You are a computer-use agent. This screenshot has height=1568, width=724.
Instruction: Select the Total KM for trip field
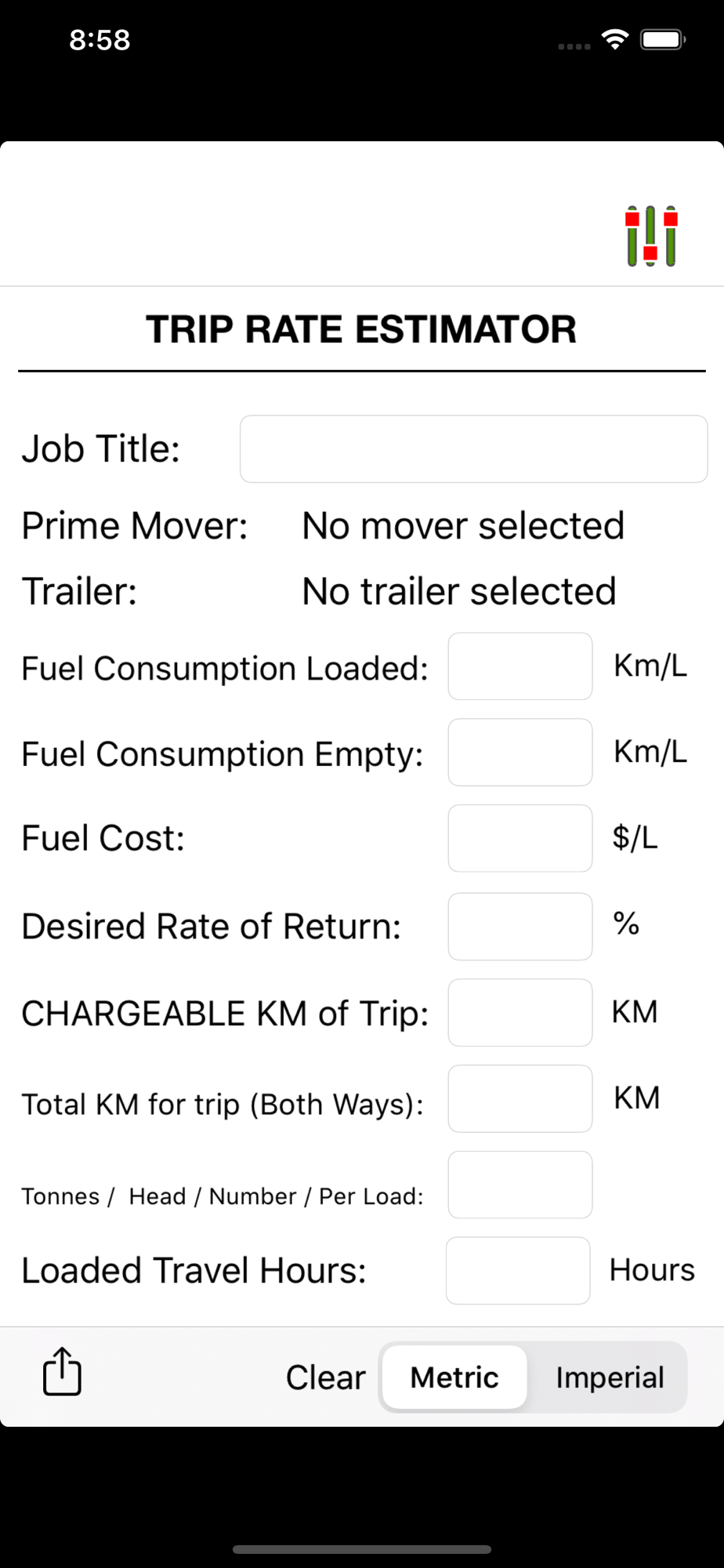(x=520, y=1098)
